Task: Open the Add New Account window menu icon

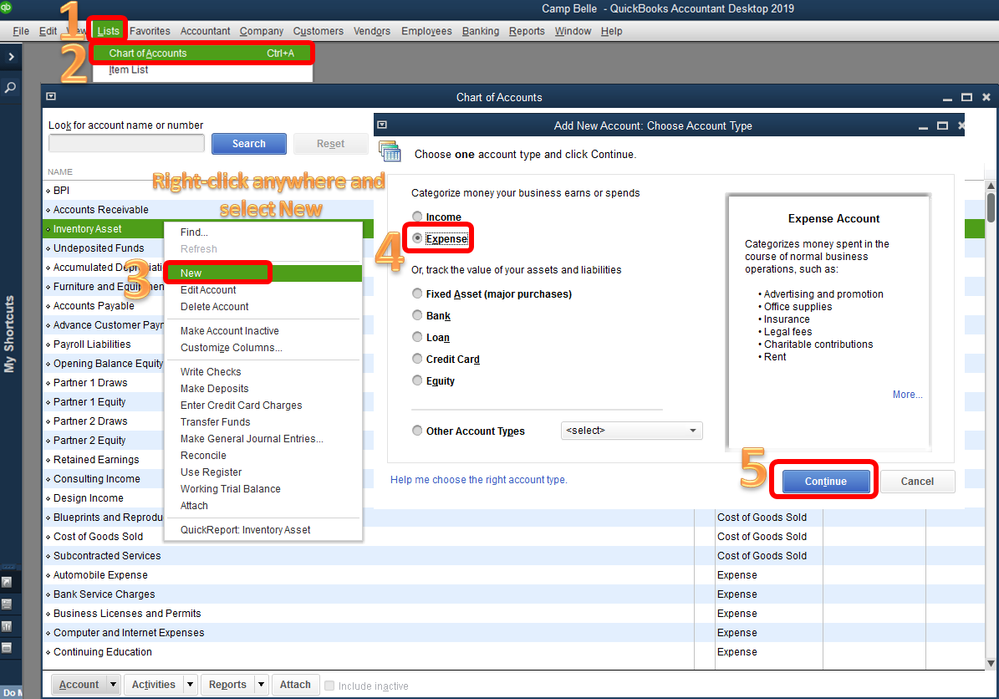Action: pyautogui.click(x=382, y=125)
